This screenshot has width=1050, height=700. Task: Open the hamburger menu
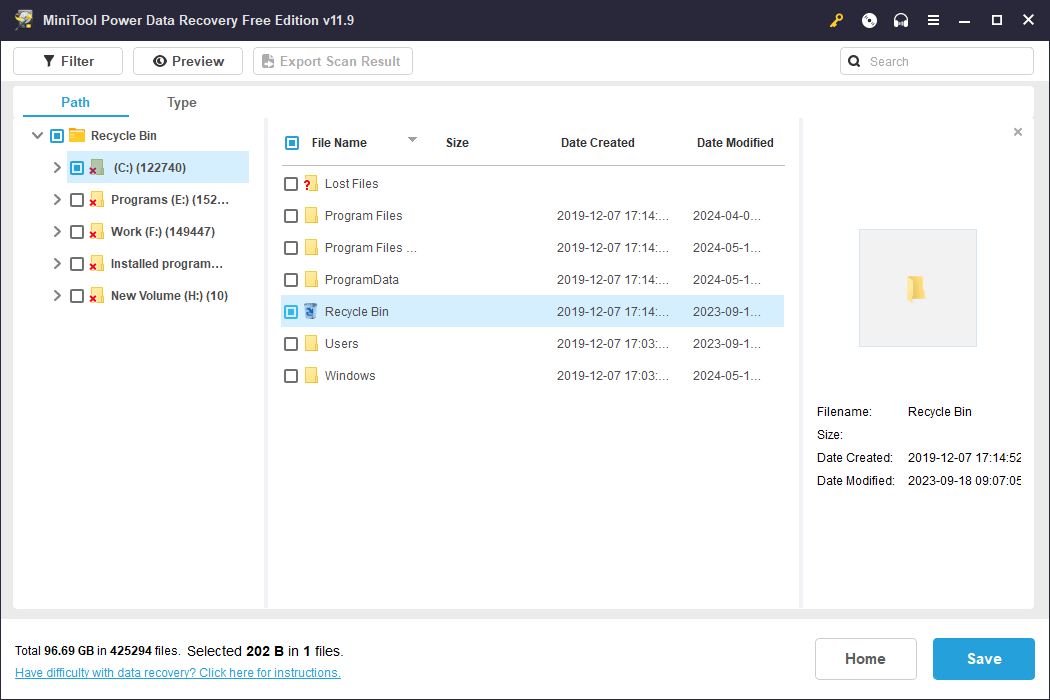coord(933,20)
